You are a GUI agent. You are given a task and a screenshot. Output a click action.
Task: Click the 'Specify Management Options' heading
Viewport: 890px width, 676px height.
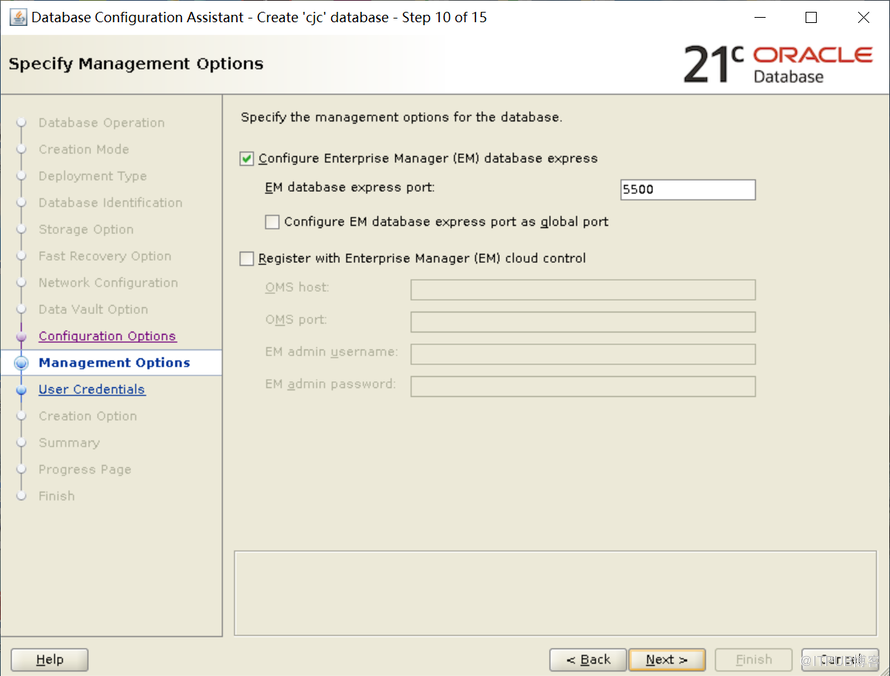pos(136,64)
